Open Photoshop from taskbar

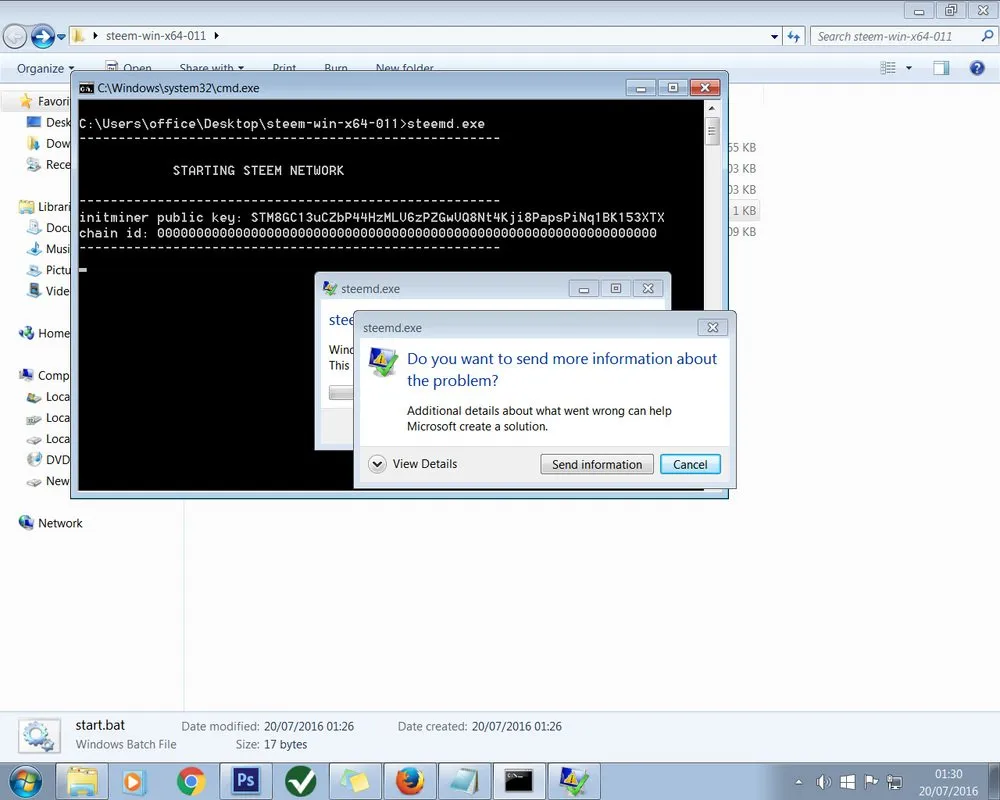tap(246, 781)
